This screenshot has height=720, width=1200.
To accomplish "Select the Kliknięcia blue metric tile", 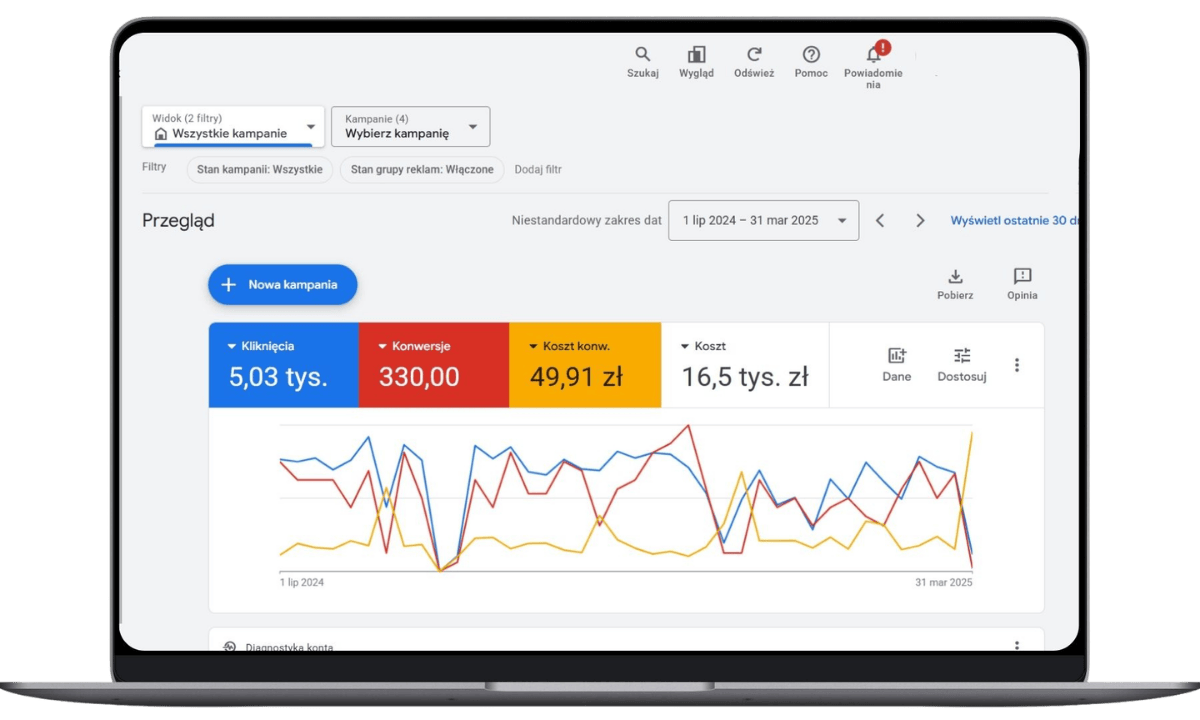I will (283, 365).
